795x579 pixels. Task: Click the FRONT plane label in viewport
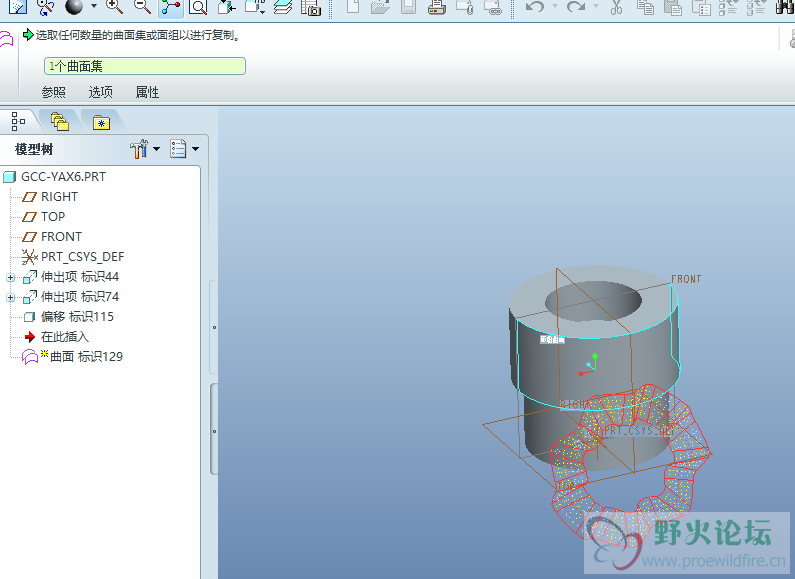point(686,279)
